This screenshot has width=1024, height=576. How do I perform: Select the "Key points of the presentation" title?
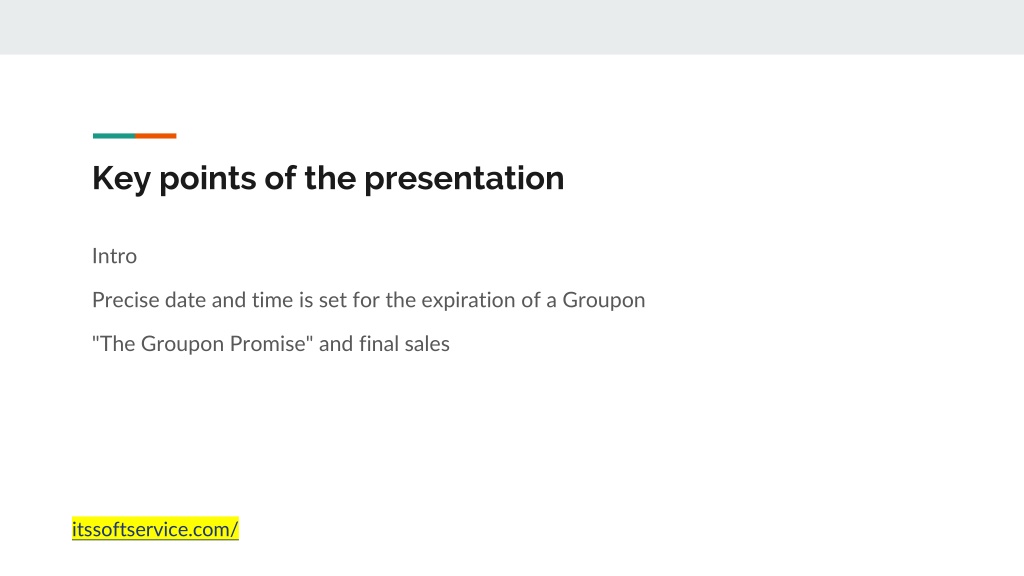click(328, 178)
